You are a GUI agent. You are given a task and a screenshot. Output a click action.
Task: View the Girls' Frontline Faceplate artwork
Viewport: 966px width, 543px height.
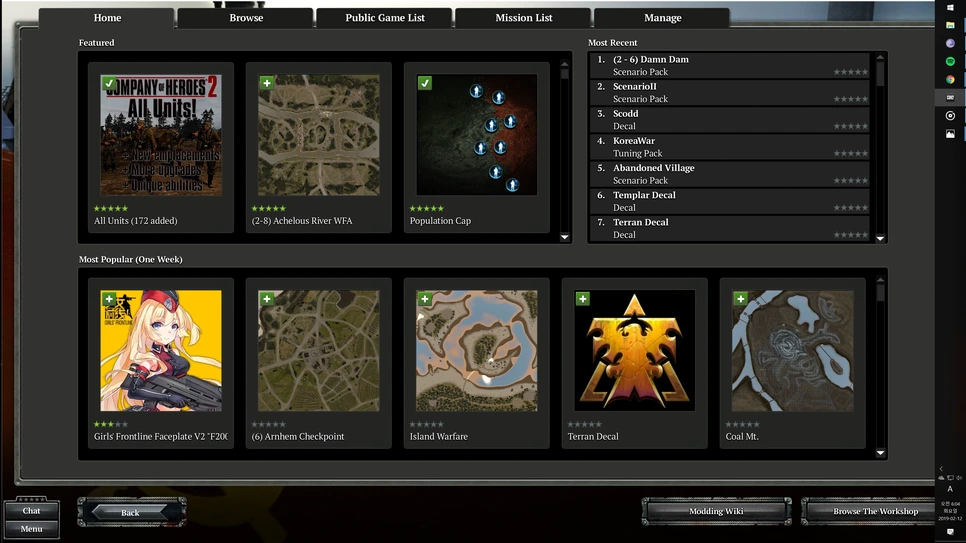(x=161, y=351)
